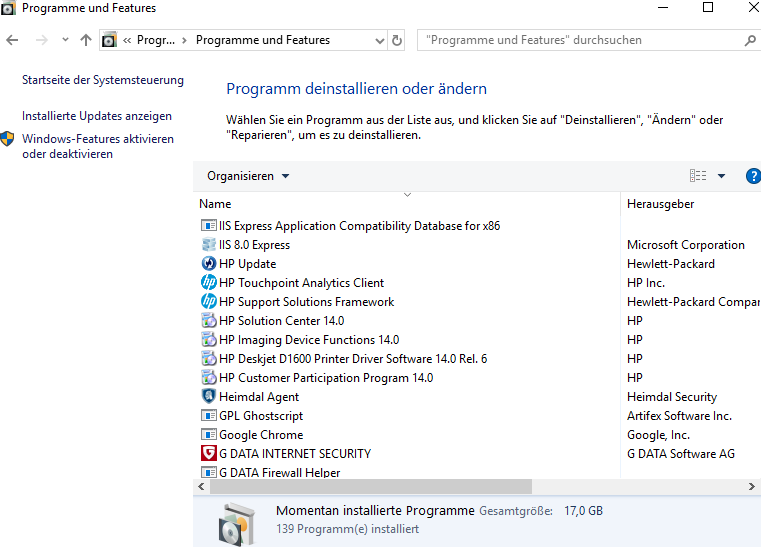Open the help question mark icon

click(753, 176)
